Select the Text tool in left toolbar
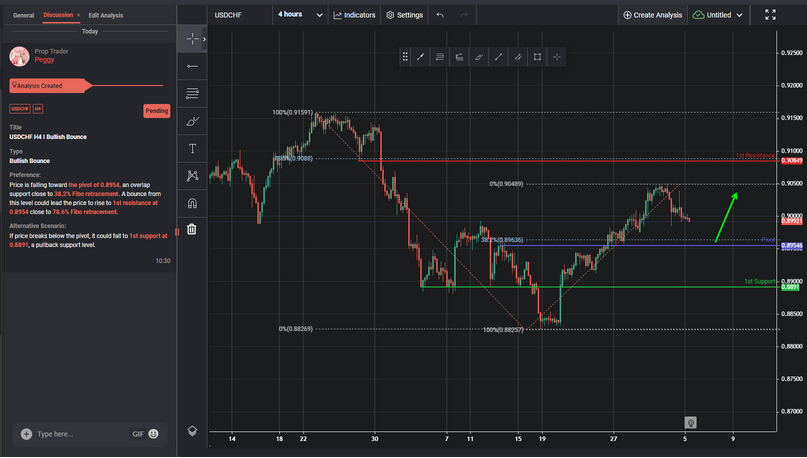The height and width of the screenshot is (458, 807). coord(192,149)
